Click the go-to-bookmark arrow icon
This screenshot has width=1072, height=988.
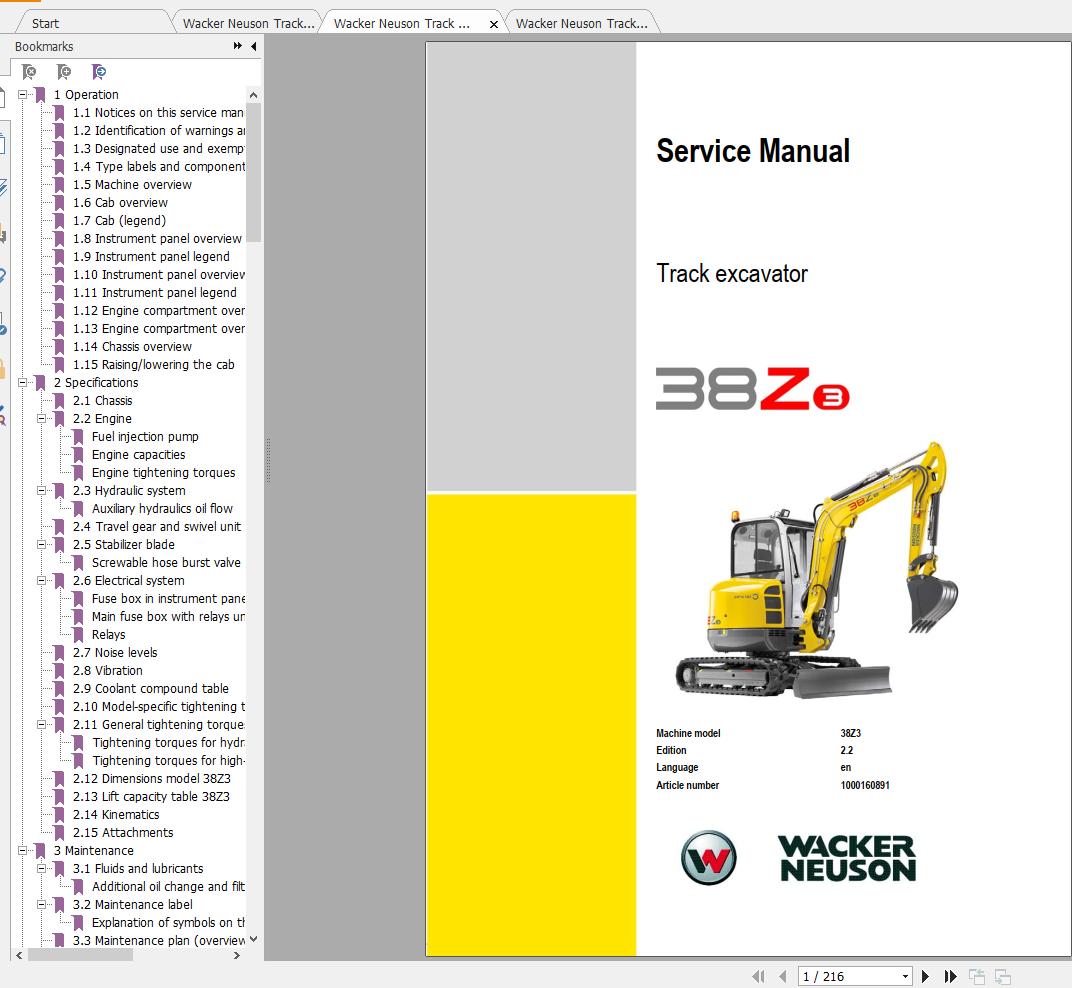99,72
